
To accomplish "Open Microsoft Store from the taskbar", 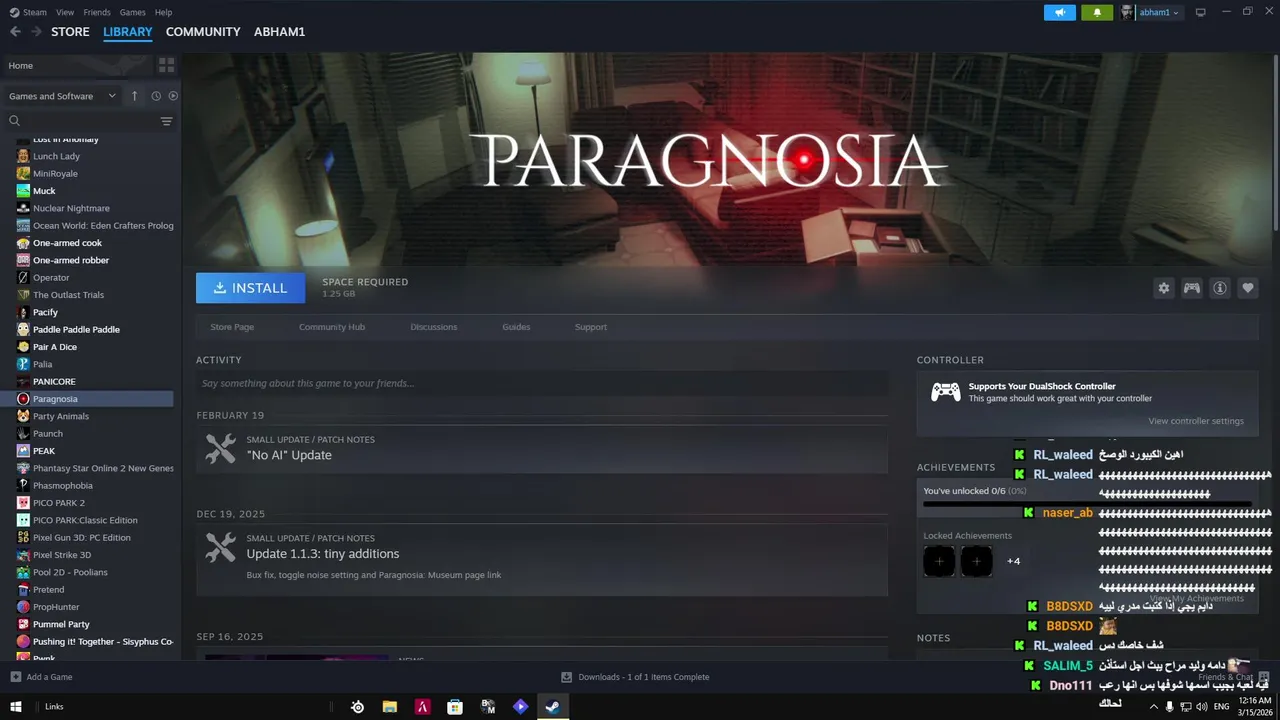I will [x=455, y=707].
